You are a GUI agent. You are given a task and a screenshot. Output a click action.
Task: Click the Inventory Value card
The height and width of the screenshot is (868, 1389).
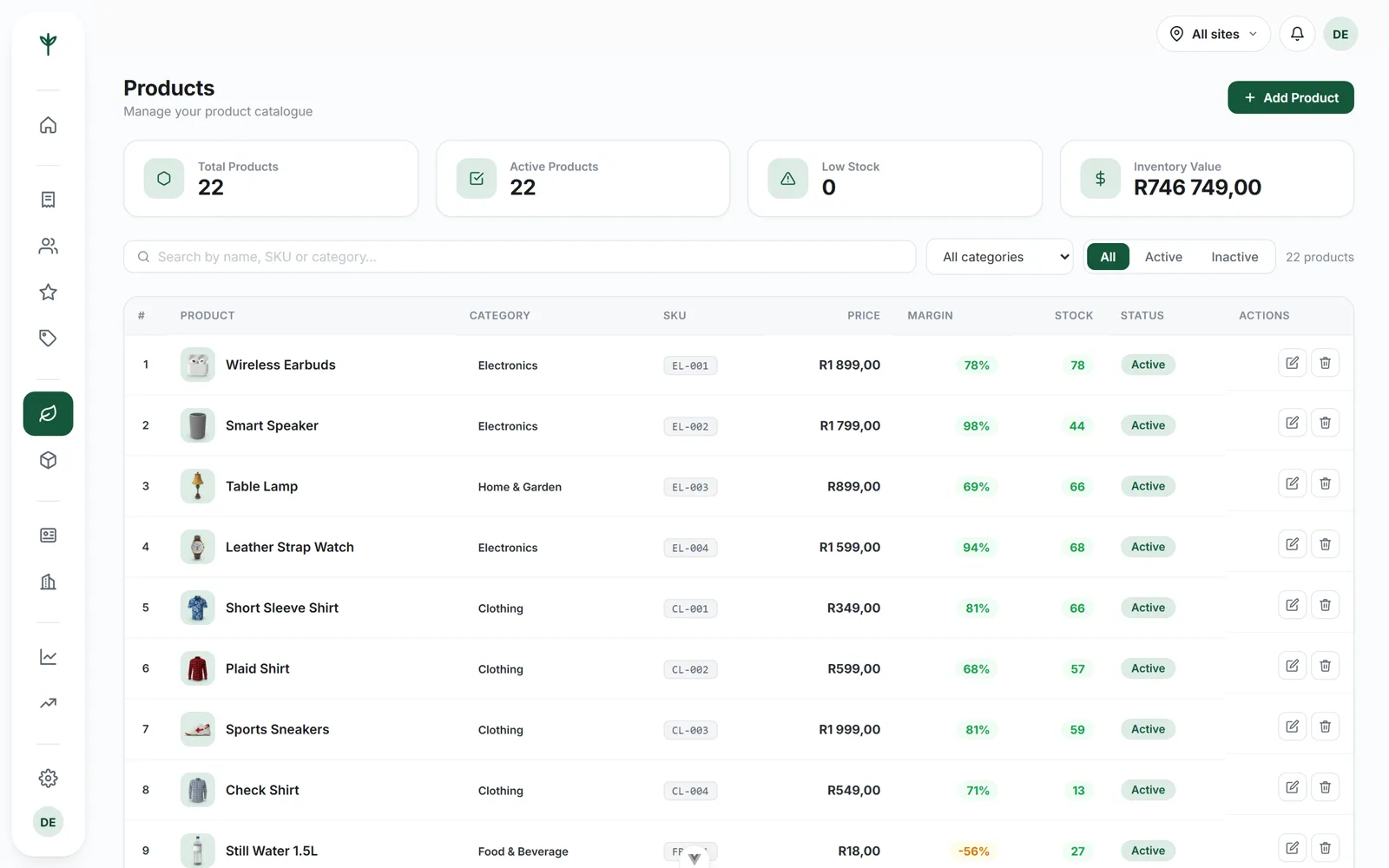click(1207, 179)
